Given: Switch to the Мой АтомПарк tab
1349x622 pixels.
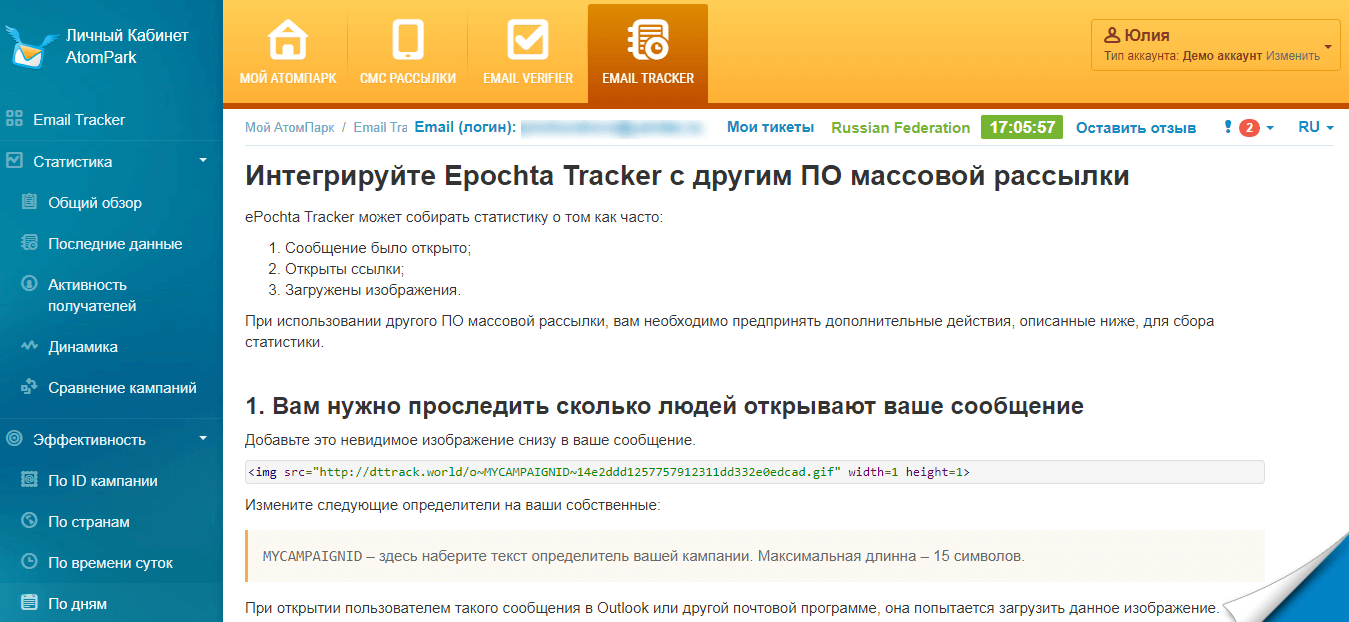Looking at the screenshot, I should pyautogui.click(x=288, y=52).
